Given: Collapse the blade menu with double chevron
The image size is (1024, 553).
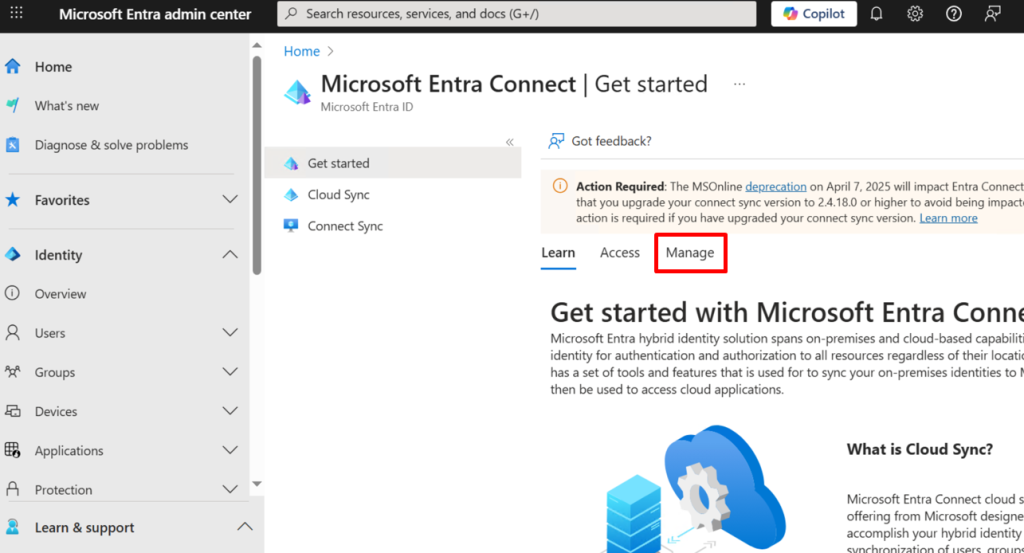Looking at the screenshot, I should (x=509, y=142).
